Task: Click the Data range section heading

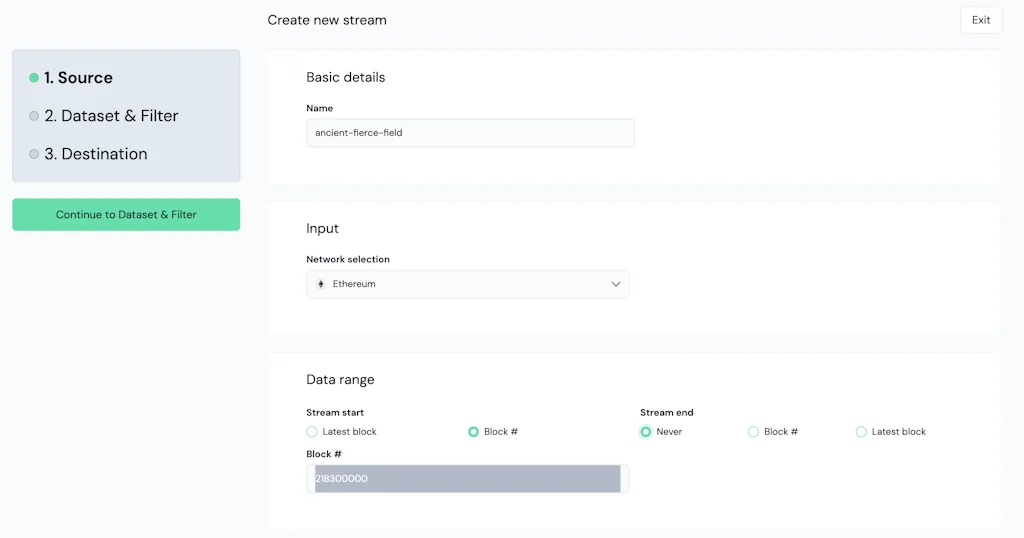Action: [x=340, y=380]
